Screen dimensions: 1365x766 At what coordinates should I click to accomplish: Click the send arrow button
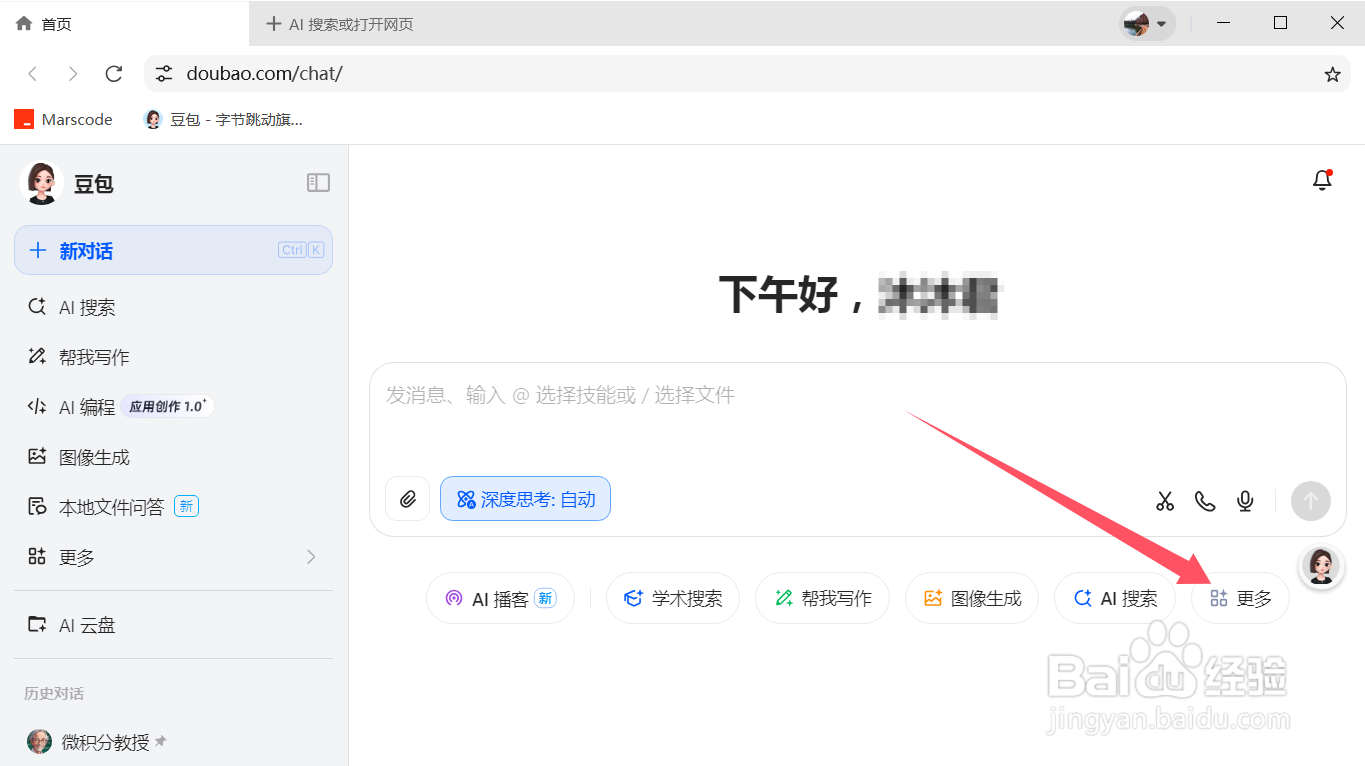click(1311, 501)
